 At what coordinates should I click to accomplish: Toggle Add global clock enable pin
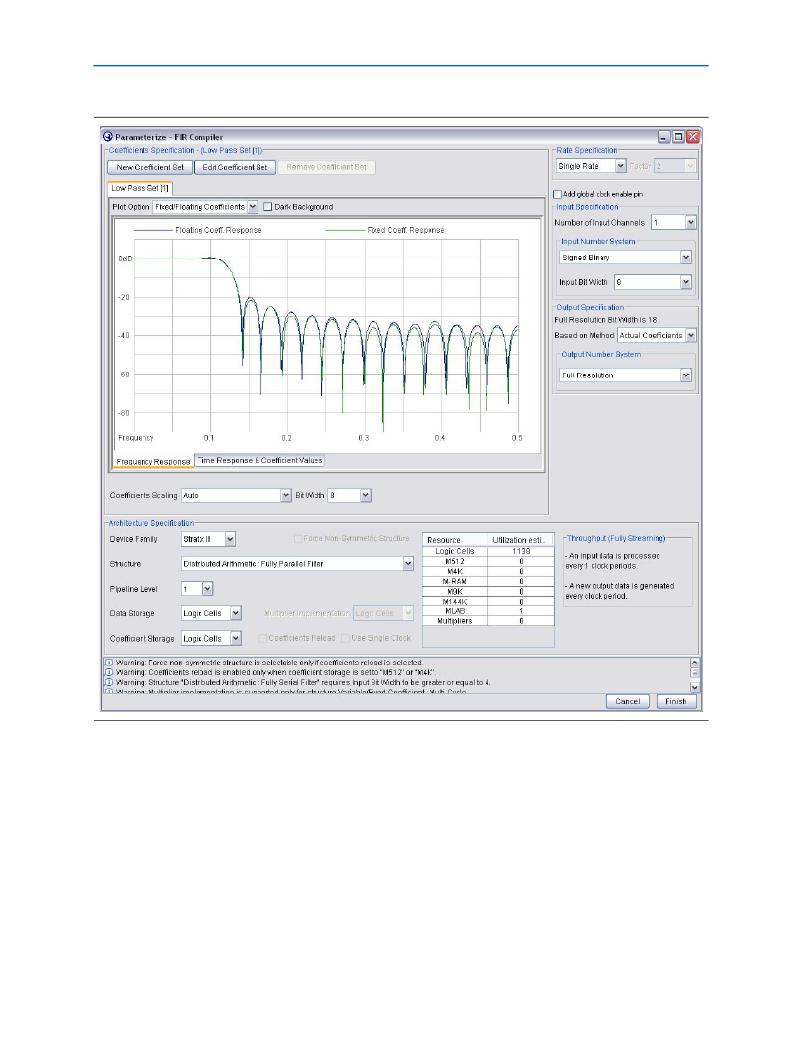[x=557, y=194]
